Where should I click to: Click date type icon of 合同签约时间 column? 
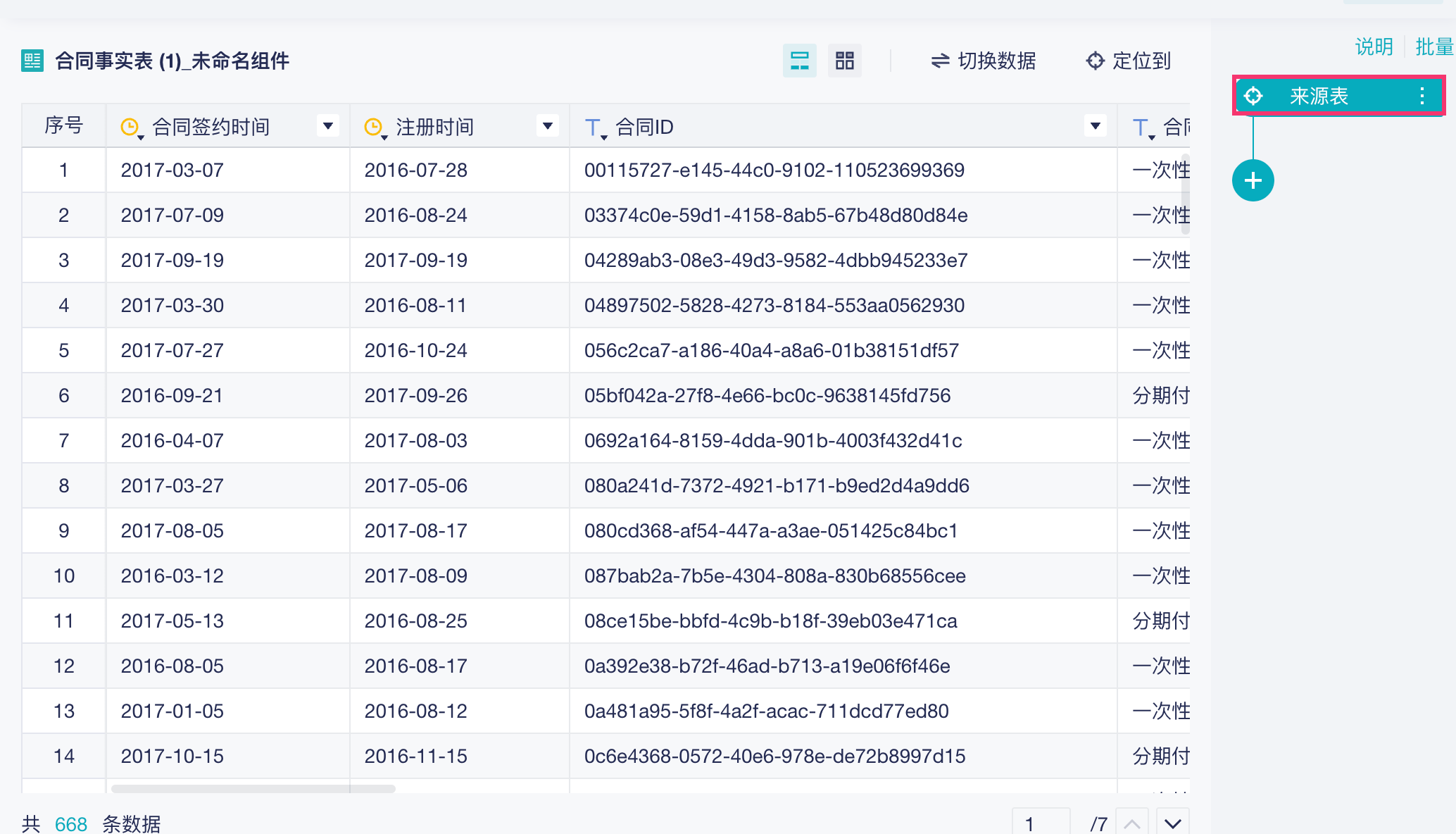pos(130,127)
